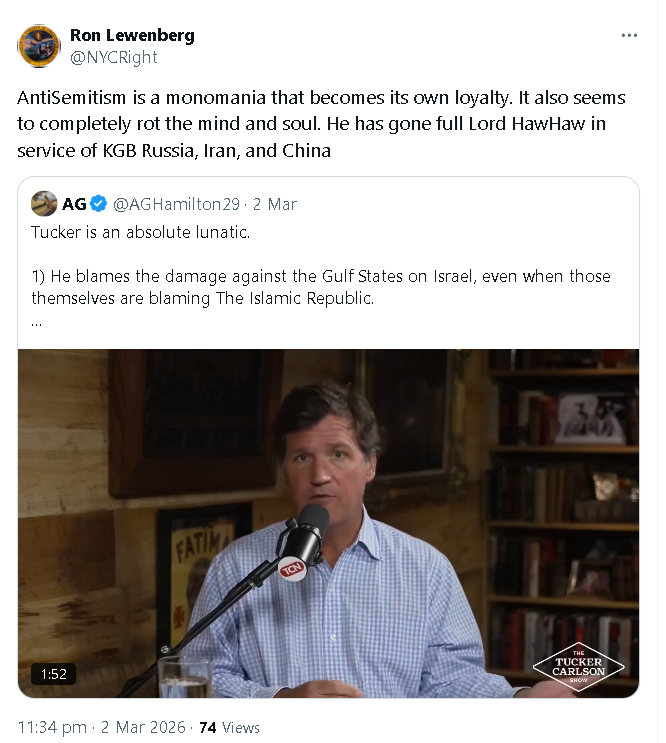666x743 pixels.
Task: Click the 74 Views counter
Action: (x=229, y=727)
